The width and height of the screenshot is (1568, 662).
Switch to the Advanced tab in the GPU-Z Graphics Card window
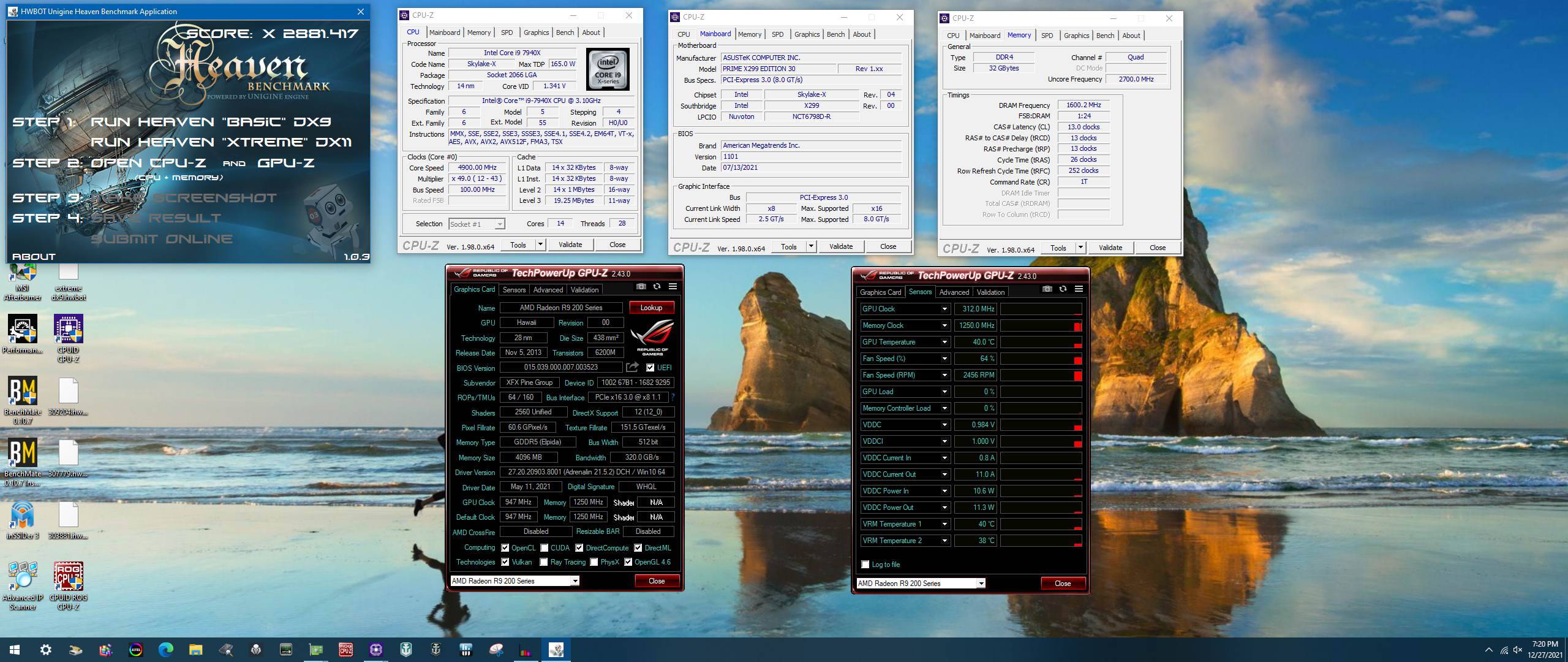click(x=548, y=290)
